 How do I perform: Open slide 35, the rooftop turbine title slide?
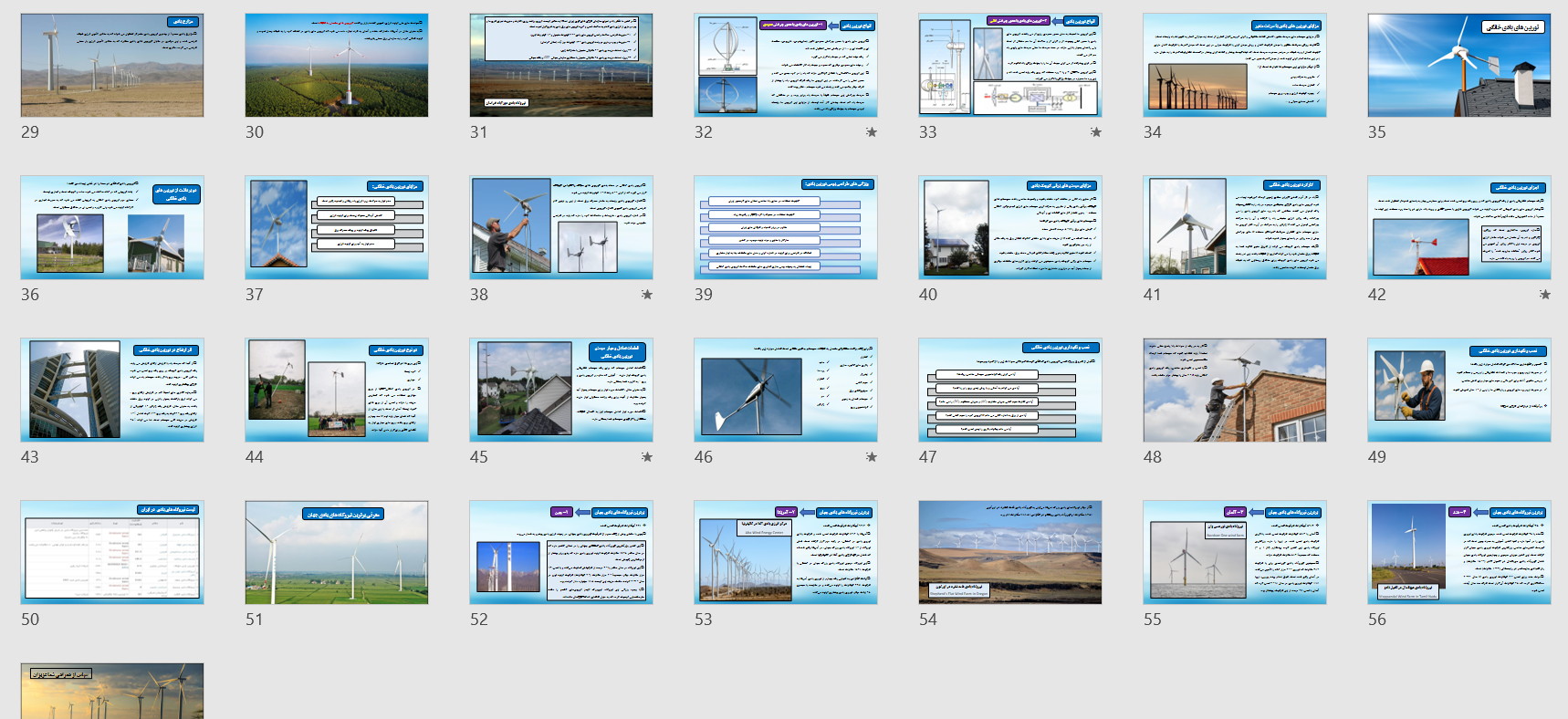point(1458,65)
